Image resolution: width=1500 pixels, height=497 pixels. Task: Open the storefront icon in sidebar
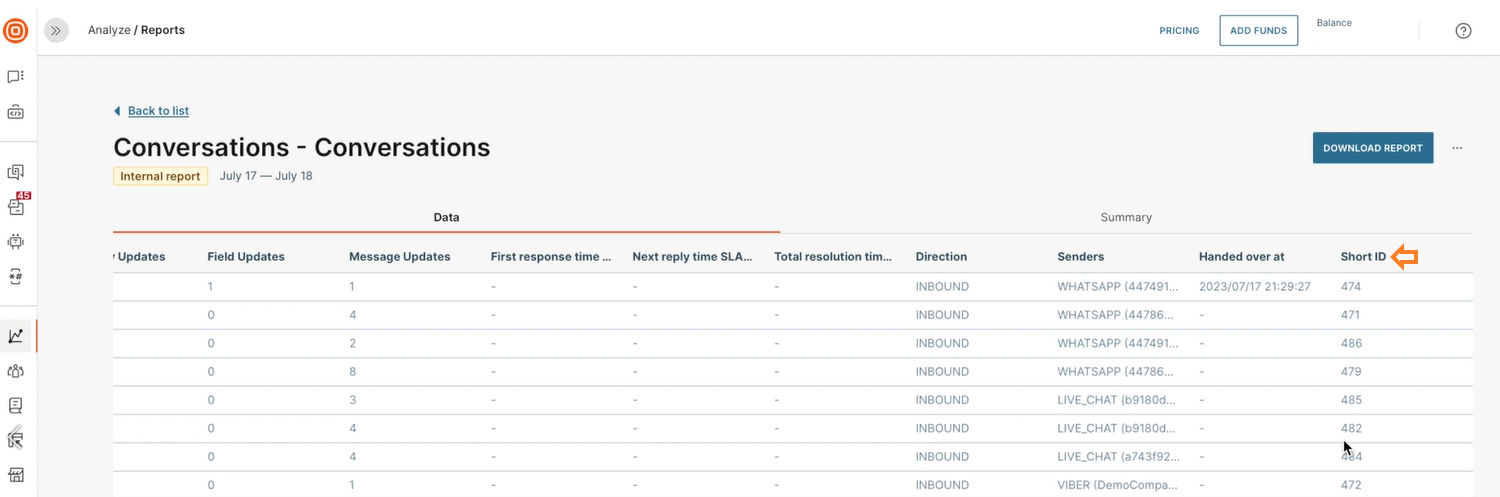click(x=16, y=474)
